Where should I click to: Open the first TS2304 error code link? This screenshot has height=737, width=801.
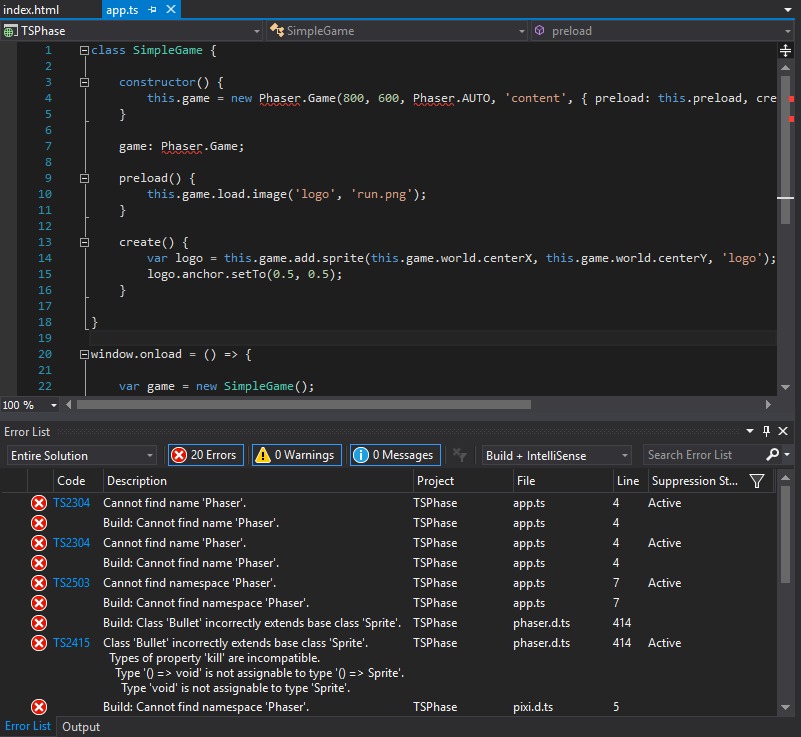[x=72, y=503]
